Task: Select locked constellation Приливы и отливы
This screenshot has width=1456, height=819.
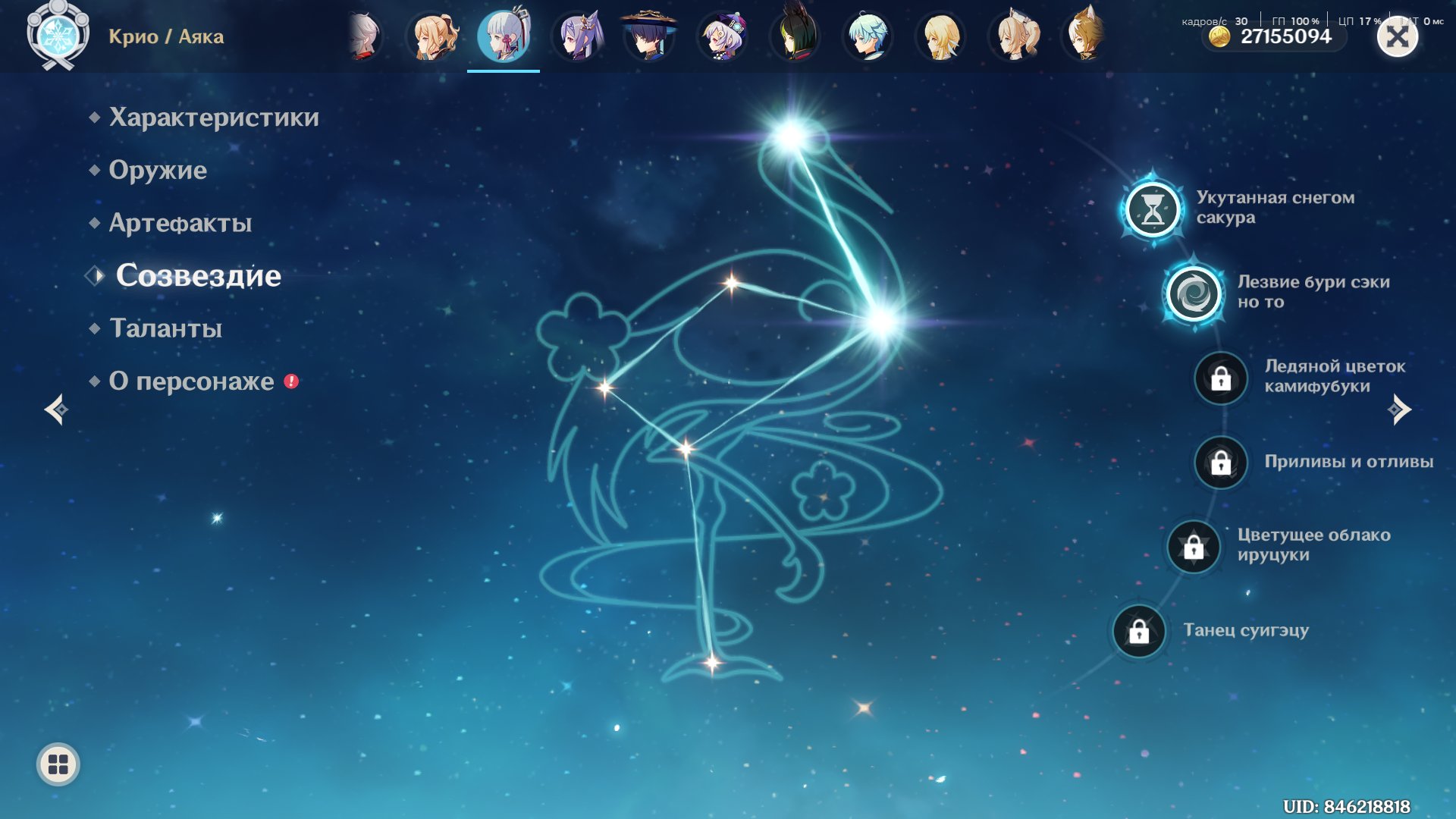Action: coord(1221,462)
